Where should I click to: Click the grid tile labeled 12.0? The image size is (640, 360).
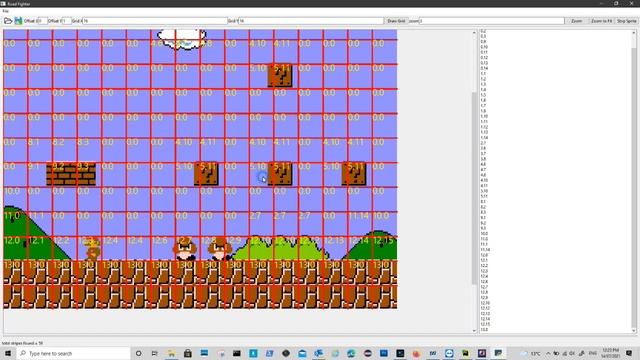pos(16,248)
